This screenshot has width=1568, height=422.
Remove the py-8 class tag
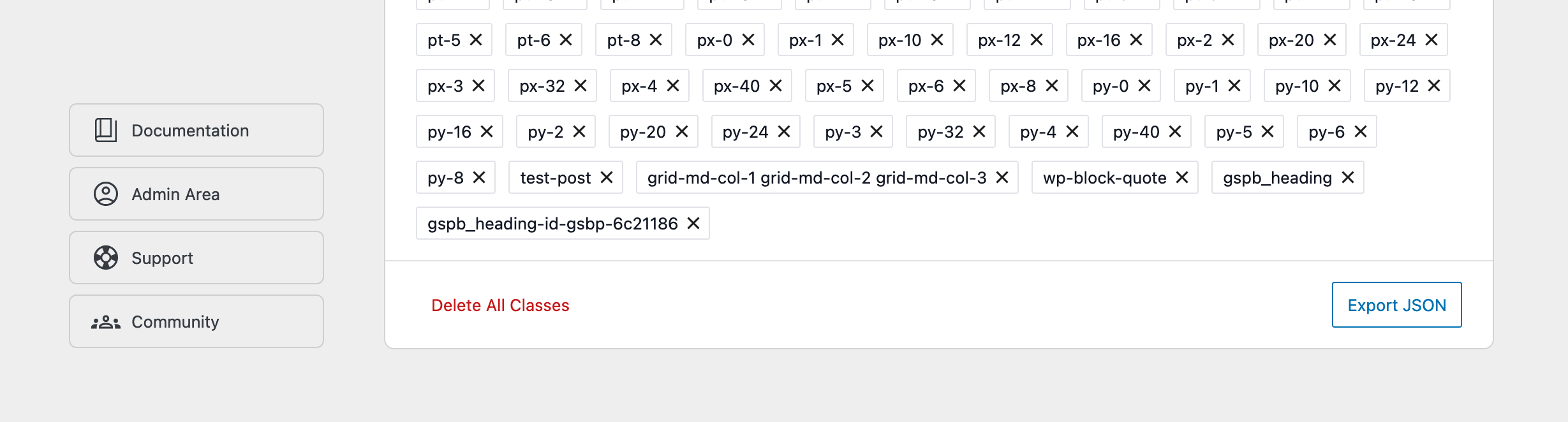pos(479,178)
